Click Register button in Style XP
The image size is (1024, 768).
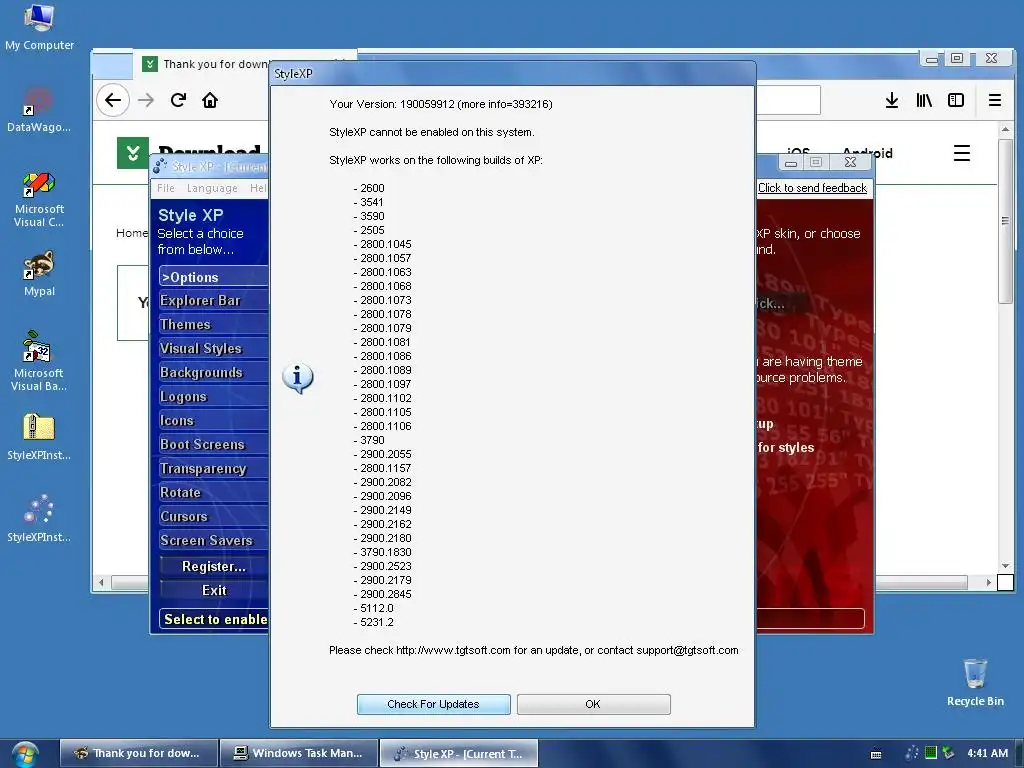click(x=214, y=566)
